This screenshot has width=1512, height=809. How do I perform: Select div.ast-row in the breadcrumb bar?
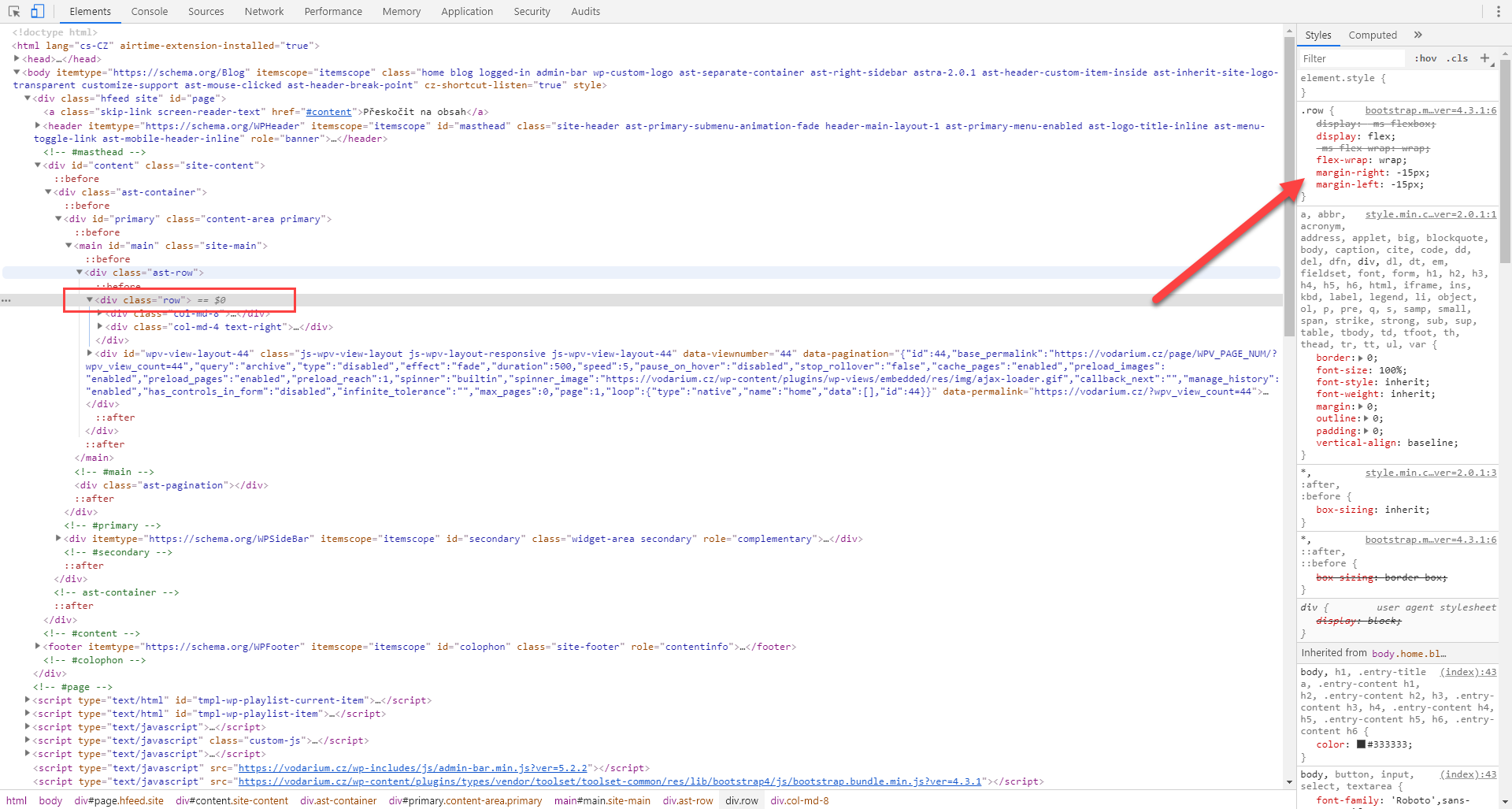(687, 800)
